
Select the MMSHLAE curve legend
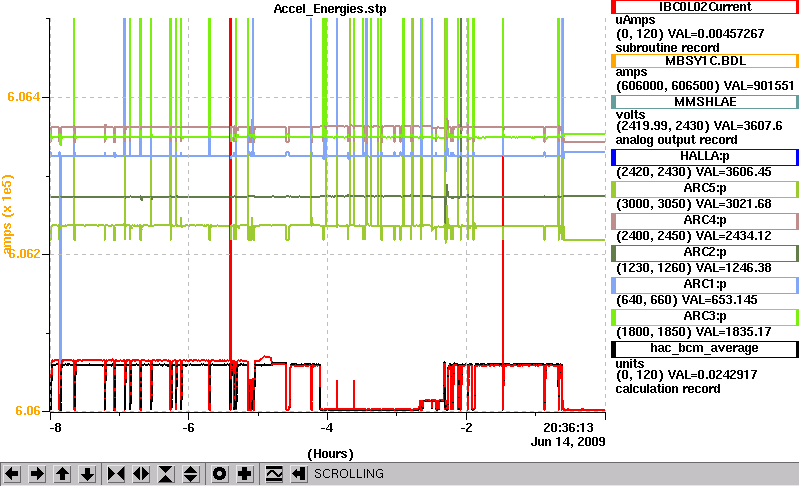point(705,102)
